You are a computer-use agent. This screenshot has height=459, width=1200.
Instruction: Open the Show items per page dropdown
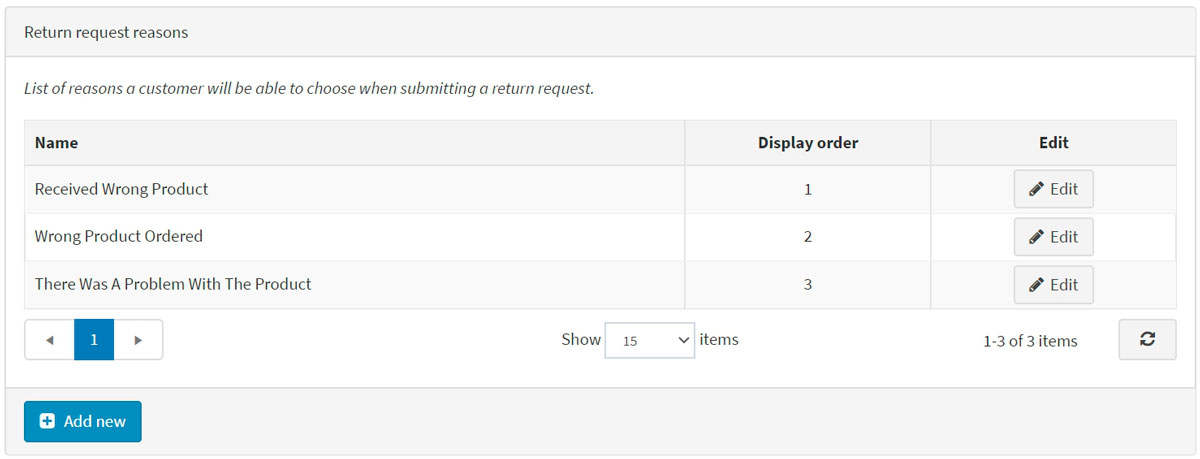point(649,340)
